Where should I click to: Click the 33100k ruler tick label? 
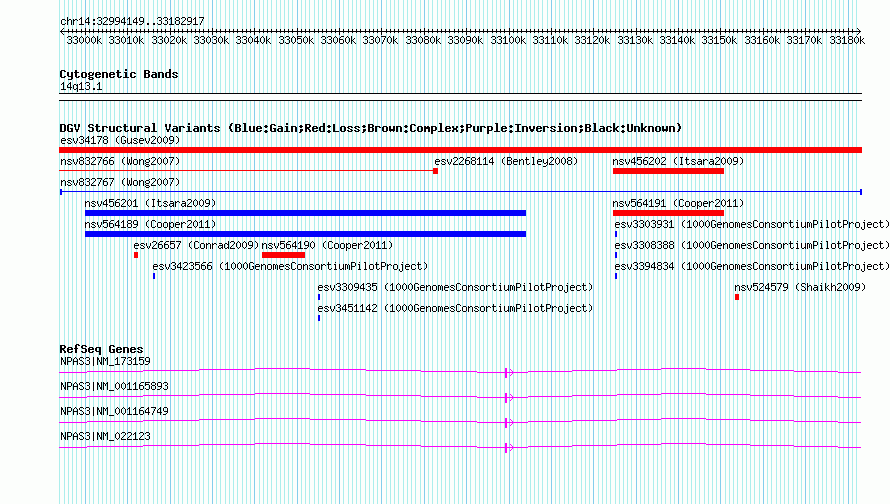(508, 40)
